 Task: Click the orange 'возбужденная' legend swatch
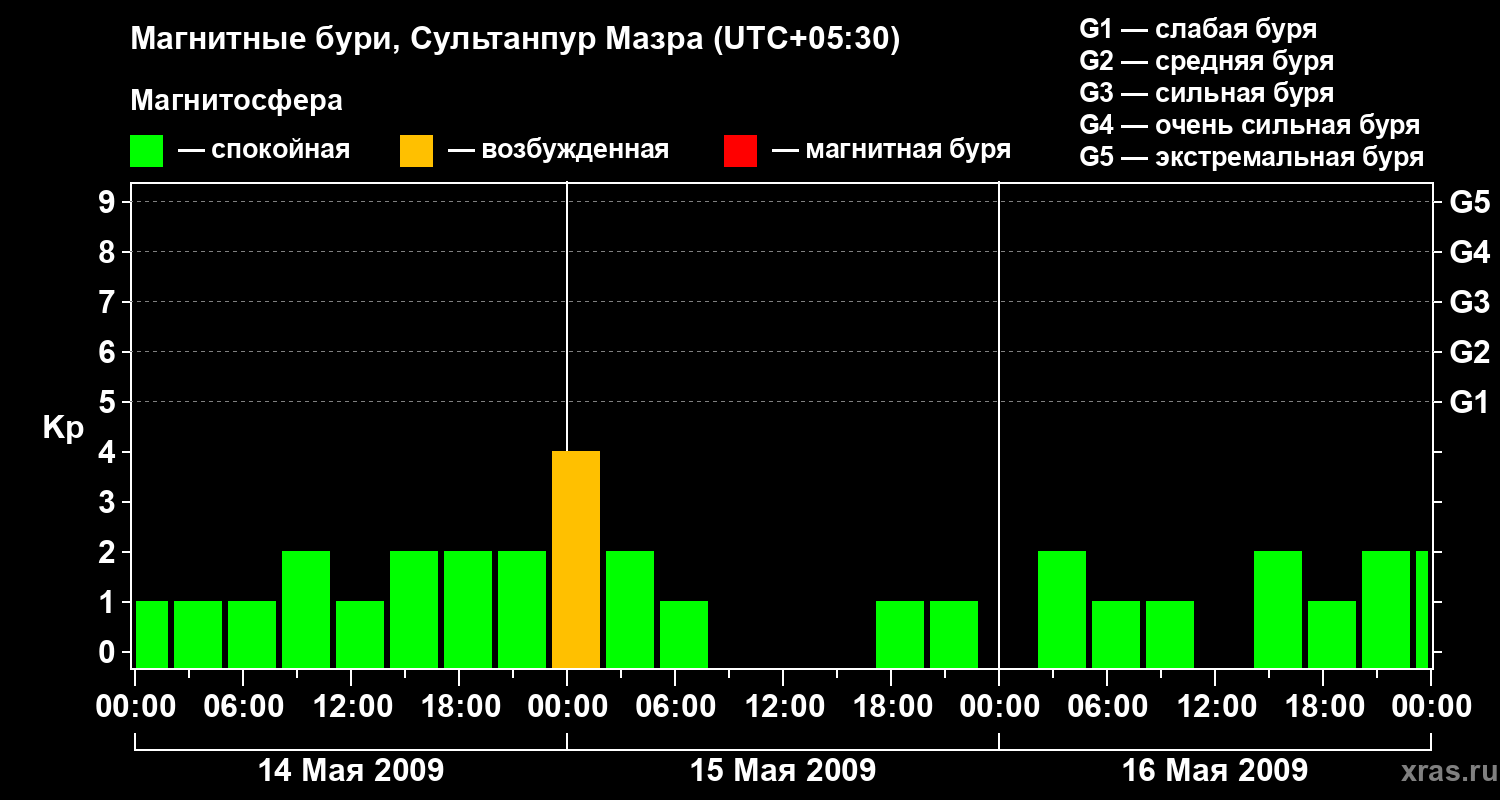click(416, 151)
